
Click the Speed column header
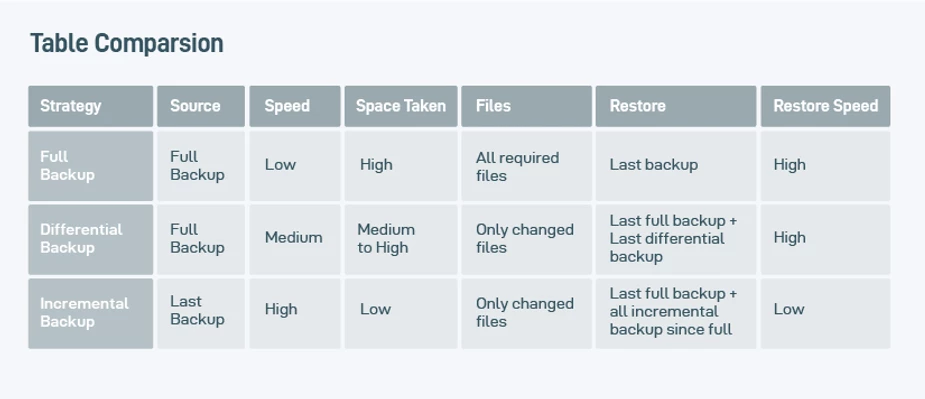[295, 106]
